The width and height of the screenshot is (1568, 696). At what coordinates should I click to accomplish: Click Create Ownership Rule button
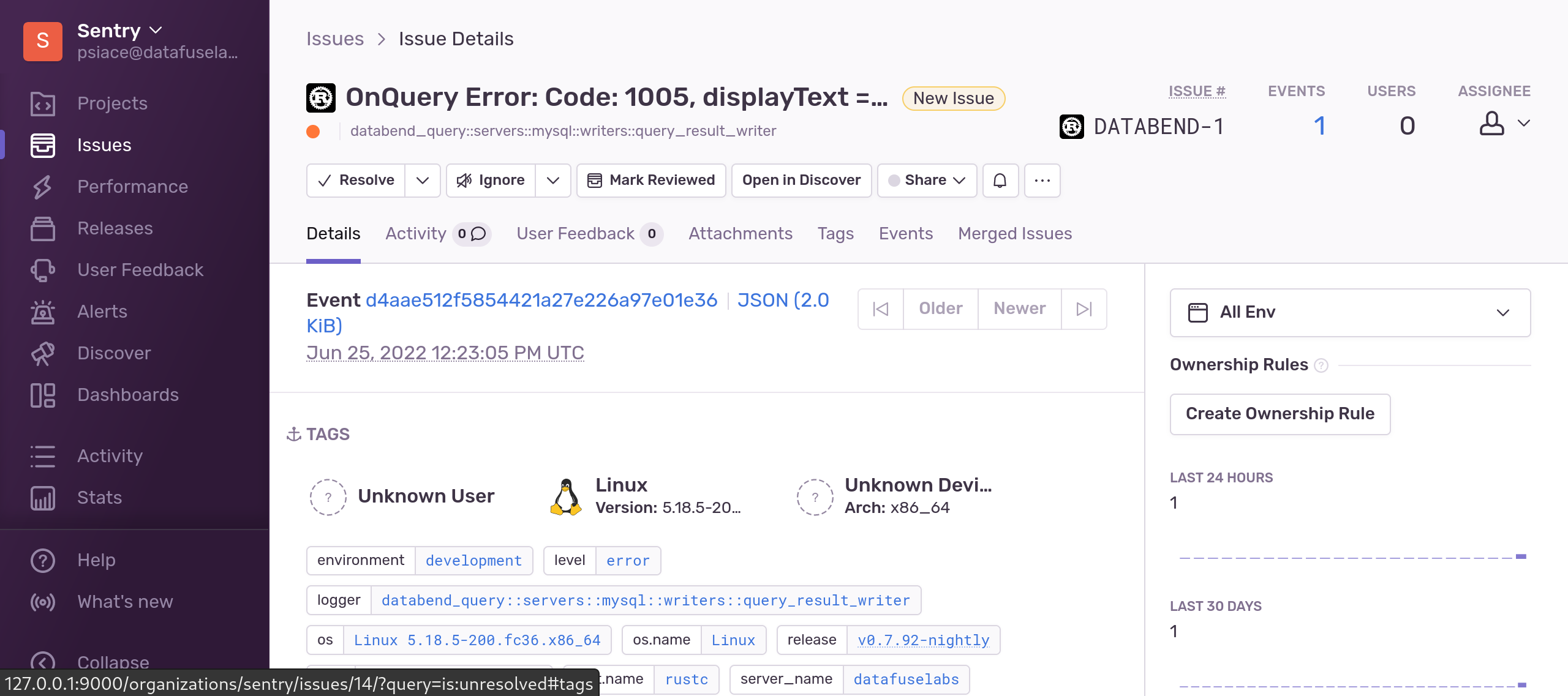(1280, 414)
